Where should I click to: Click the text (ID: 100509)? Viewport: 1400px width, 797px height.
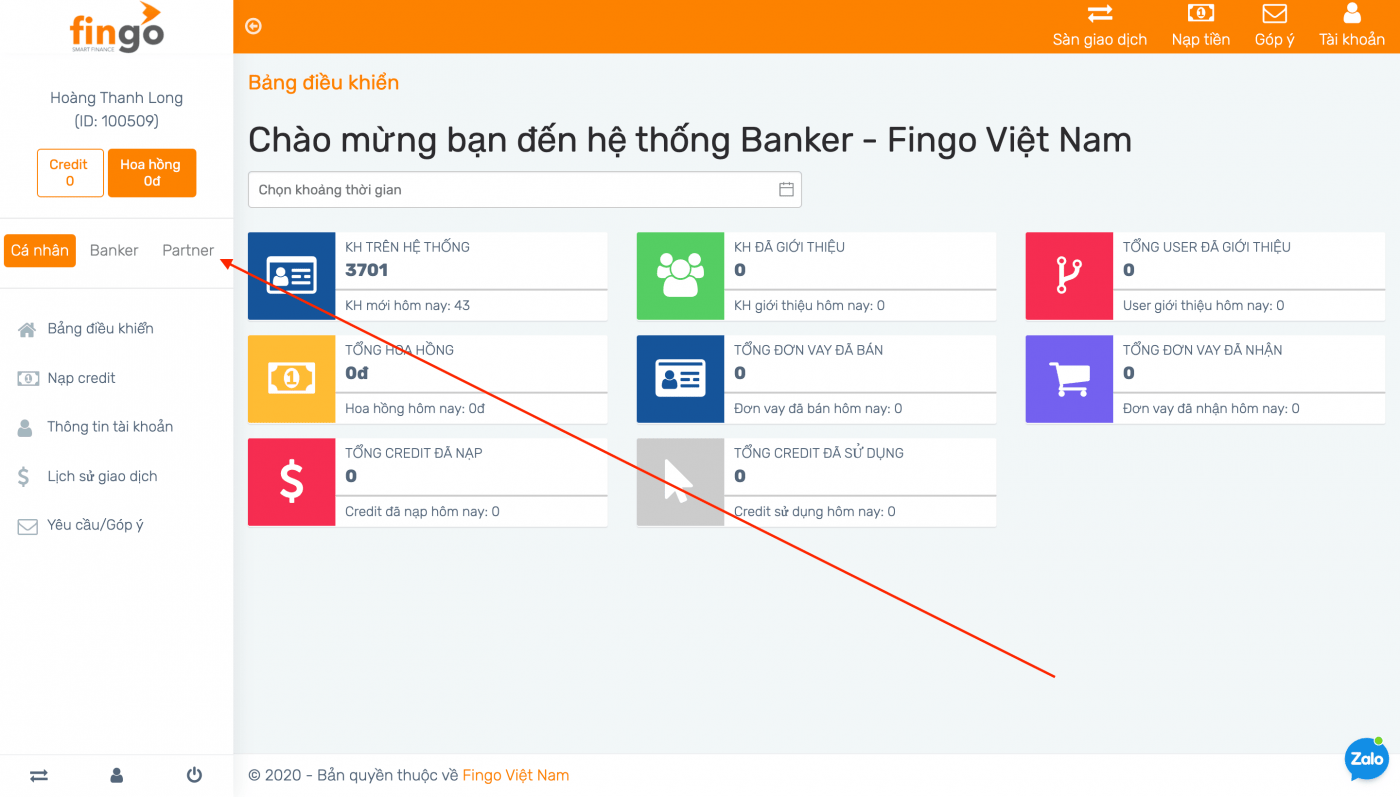coord(117,121)
